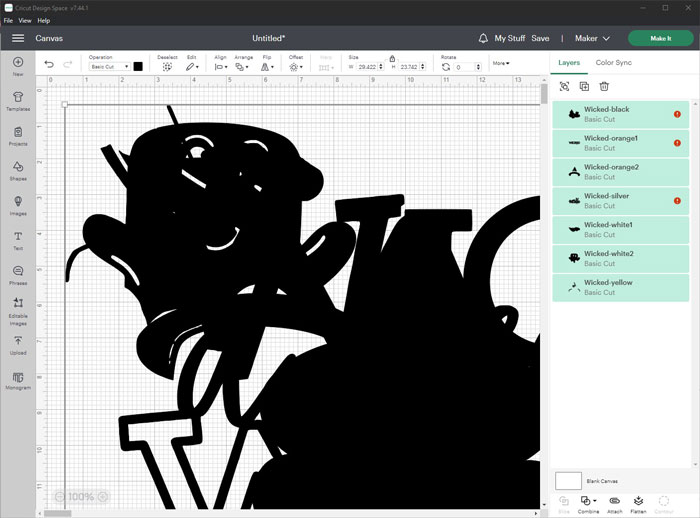Open My Stuff
Screen dimensions: 700x518
click(509, 38)
